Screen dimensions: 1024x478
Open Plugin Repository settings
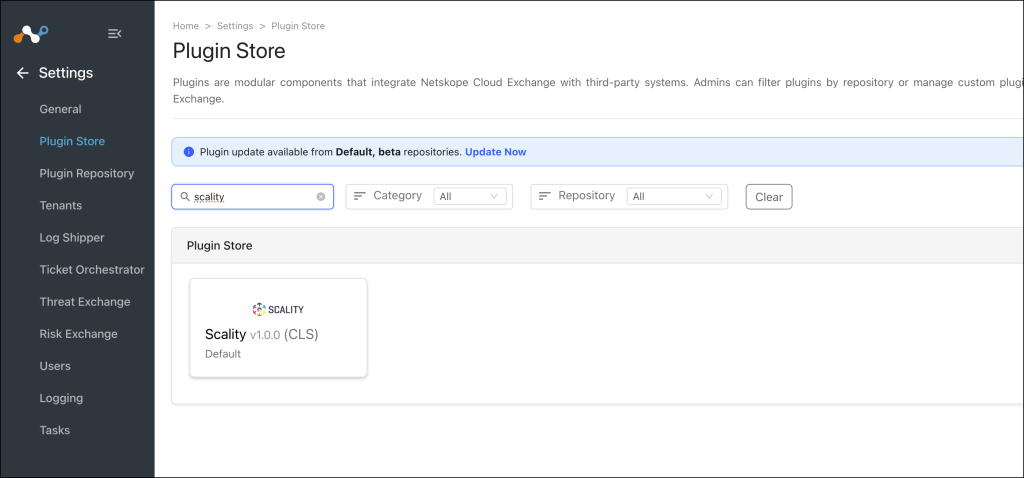point(87,173)
